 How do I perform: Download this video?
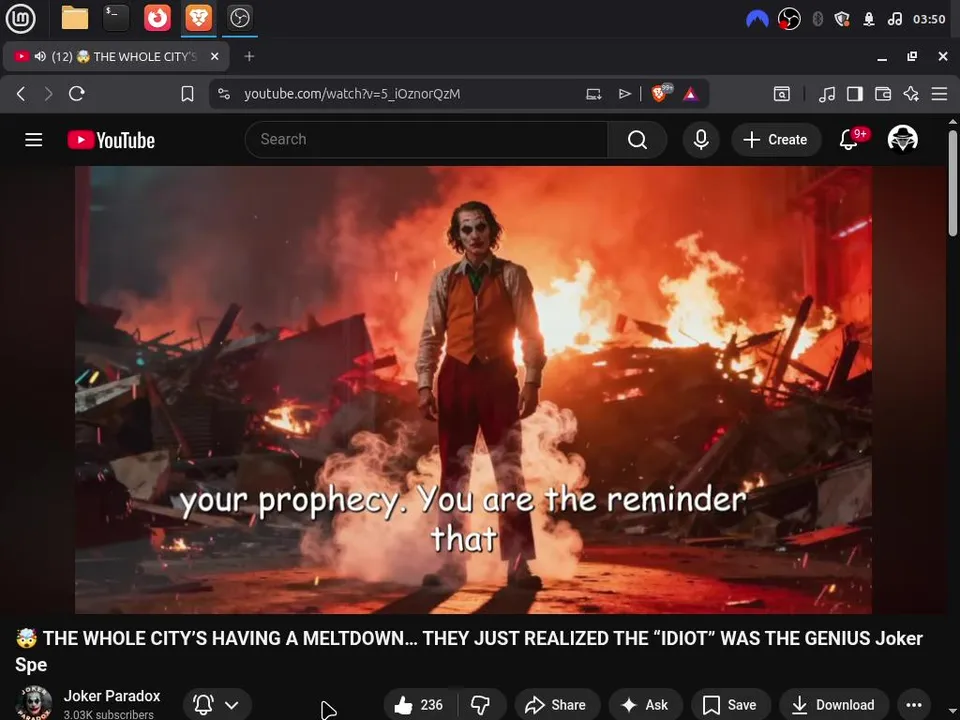coord(834,705)
